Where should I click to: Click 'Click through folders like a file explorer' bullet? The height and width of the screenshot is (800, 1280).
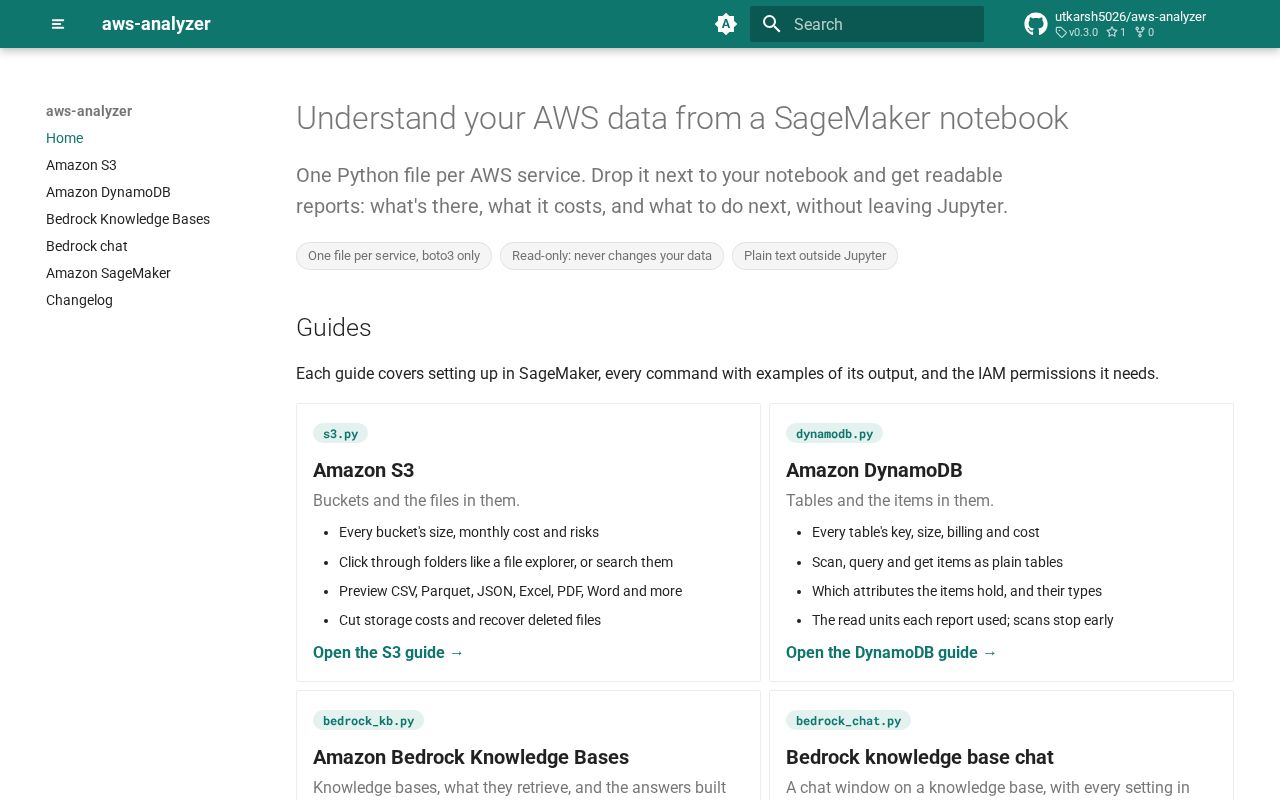click(x=506, y=562)
